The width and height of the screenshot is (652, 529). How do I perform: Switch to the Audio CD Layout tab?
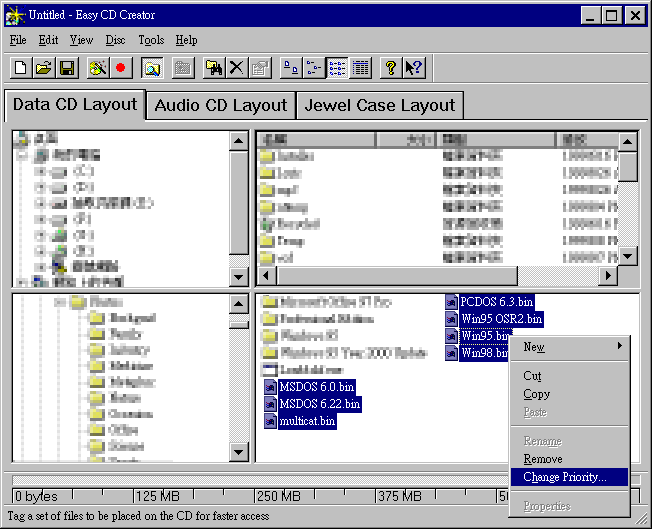221,106
